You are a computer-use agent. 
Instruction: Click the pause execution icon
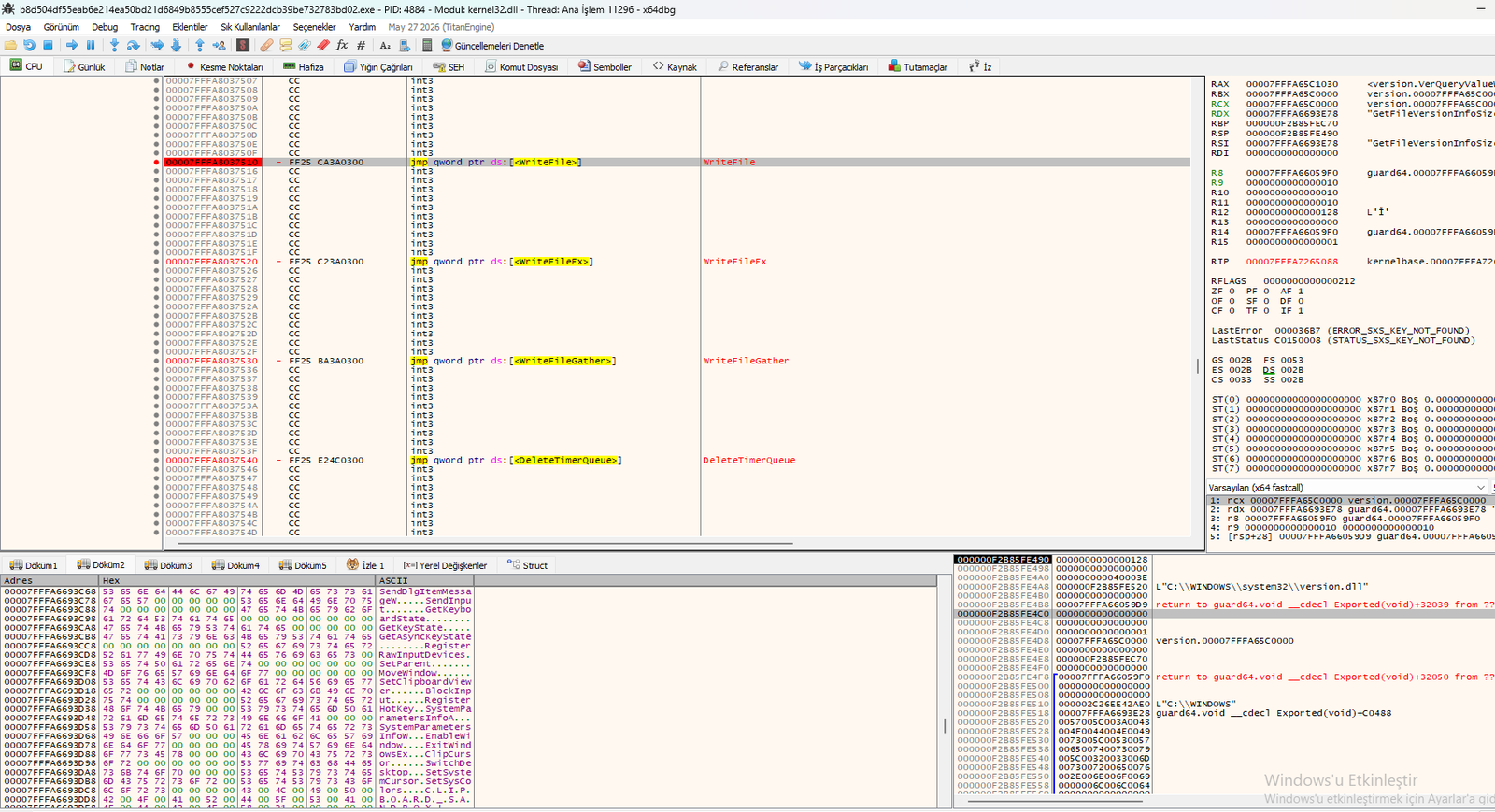pyautogui.click(x=91, y=45)
